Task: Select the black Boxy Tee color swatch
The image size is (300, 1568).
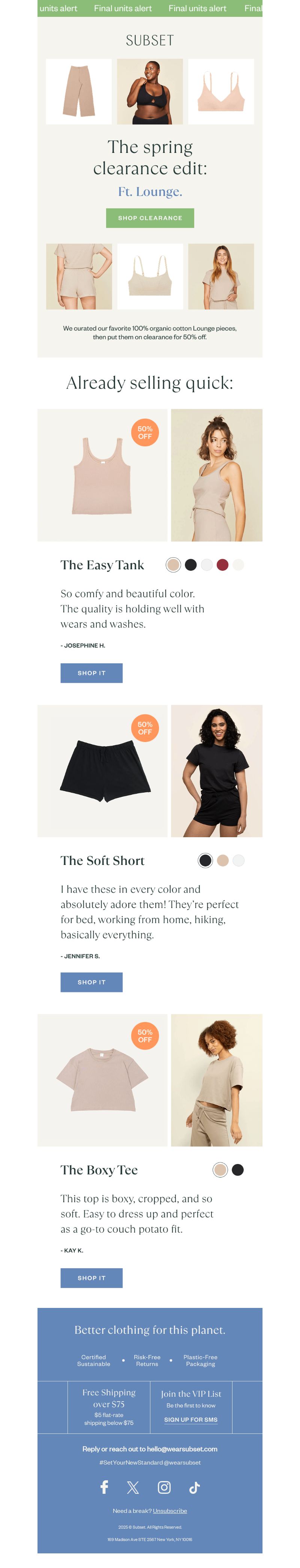Action: pos(238,1169)
